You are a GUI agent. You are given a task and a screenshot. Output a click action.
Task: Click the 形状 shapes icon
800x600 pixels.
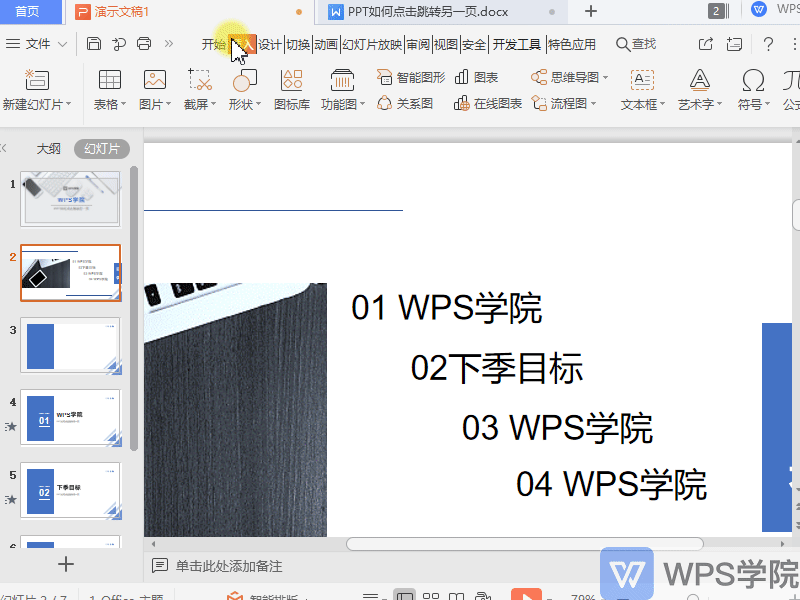[244, 80]
